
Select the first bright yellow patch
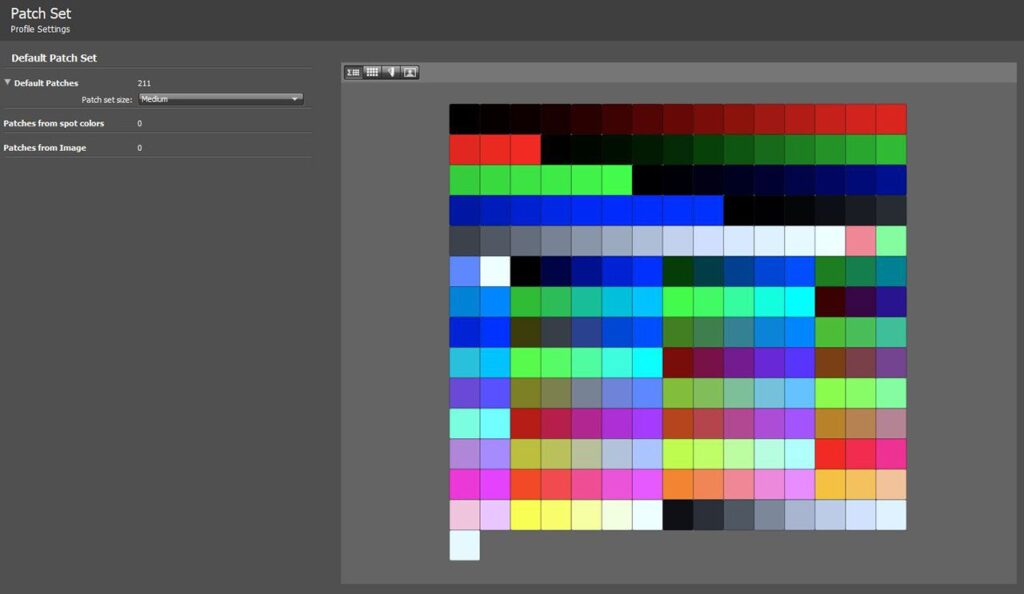click(525, 515)
